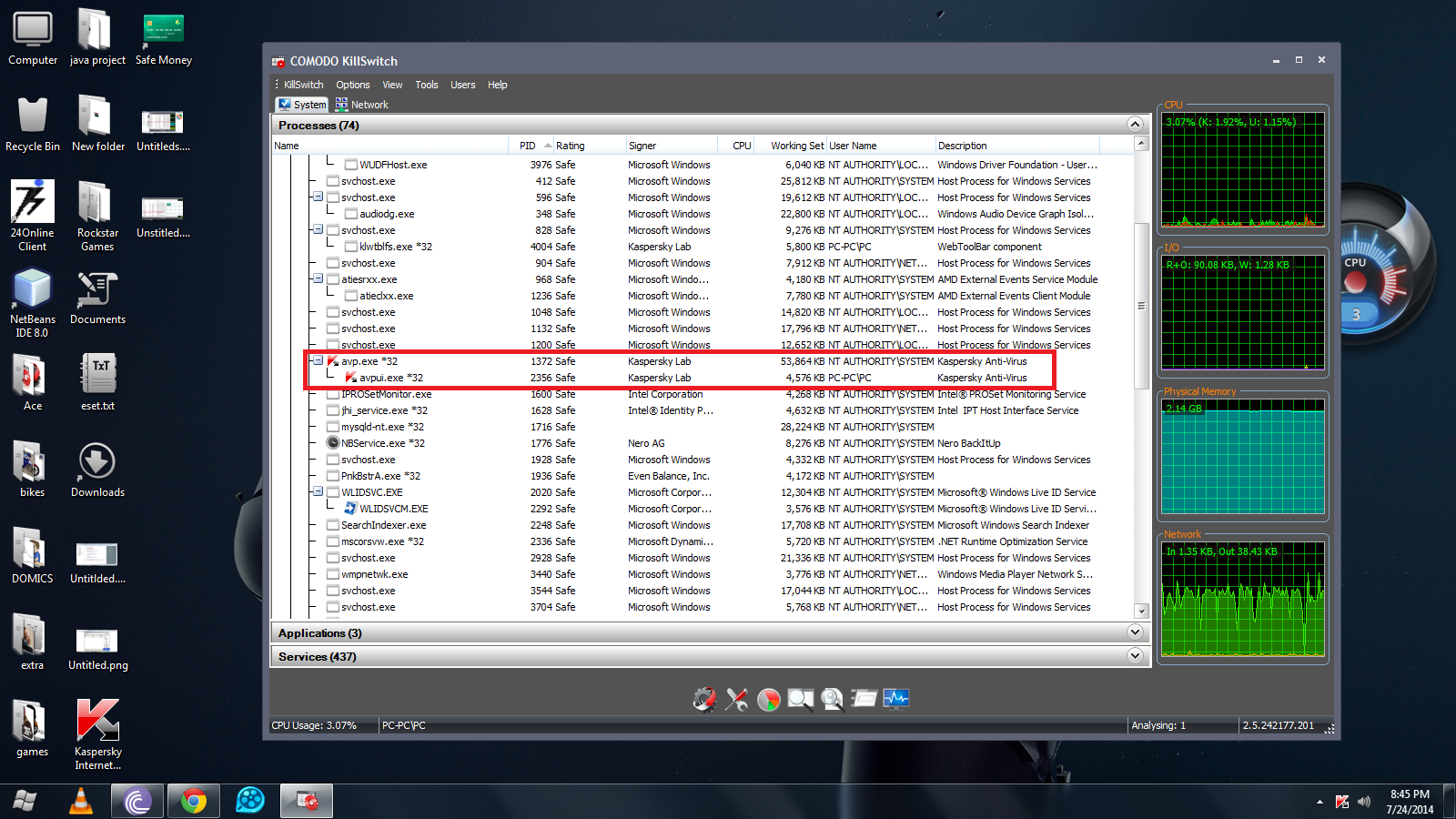Open the Help menu
This screenshot has height=819, width=1456.
pos(497,85)
